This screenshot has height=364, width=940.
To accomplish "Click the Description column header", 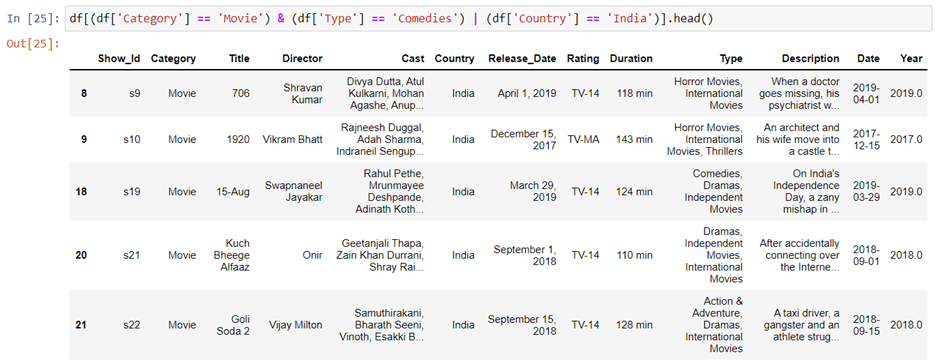I will (811, 59).
